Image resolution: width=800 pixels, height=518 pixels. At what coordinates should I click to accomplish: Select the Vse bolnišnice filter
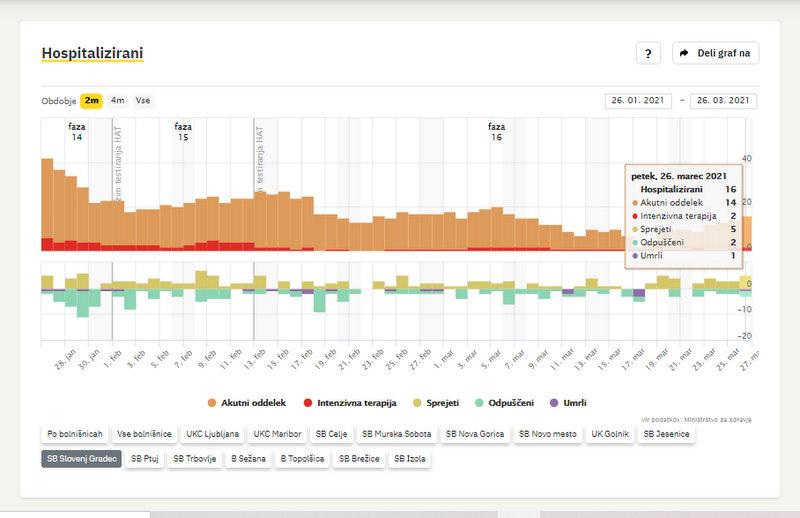point(144,435)
